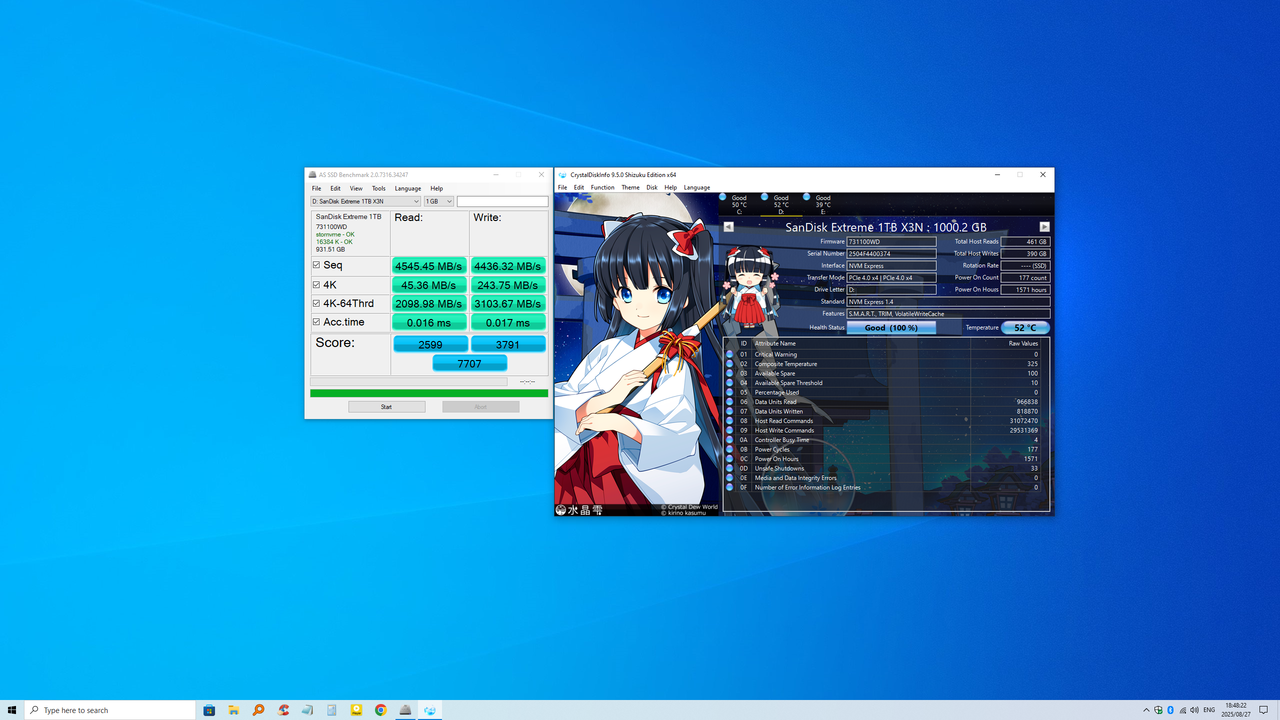This screenshot has width=1280, height=720.
Task: Open Windows Start menu
Action: [x=12, y=710]
